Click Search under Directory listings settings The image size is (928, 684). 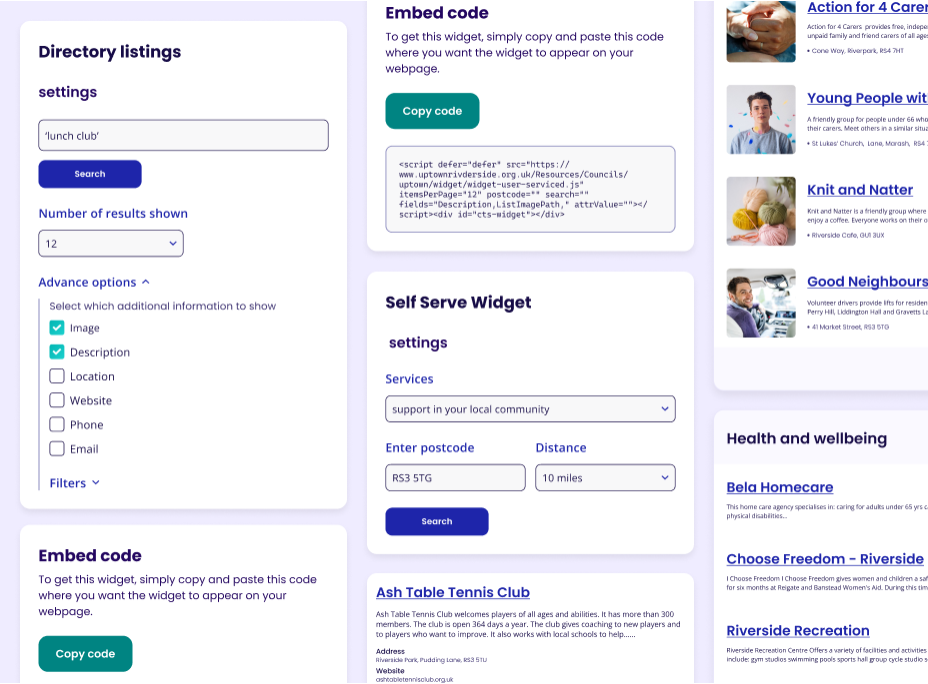(x=90, y=174)
